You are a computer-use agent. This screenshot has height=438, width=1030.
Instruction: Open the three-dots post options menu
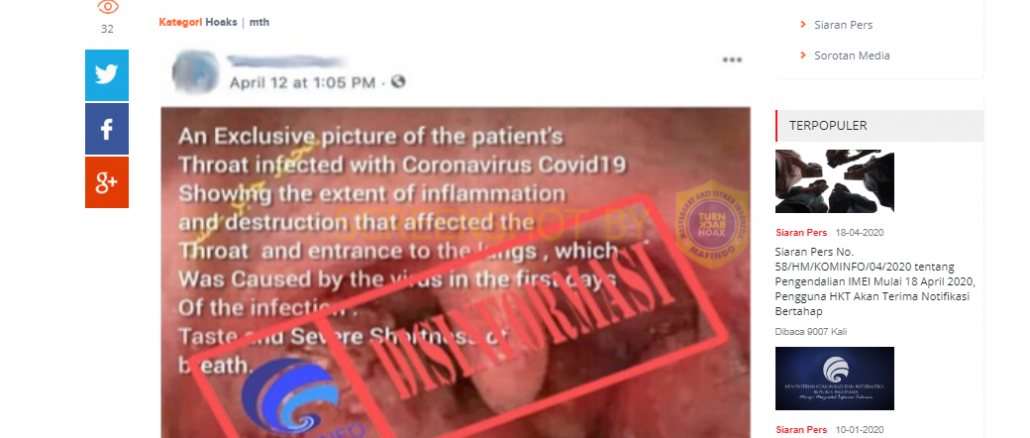coord(732,60)
